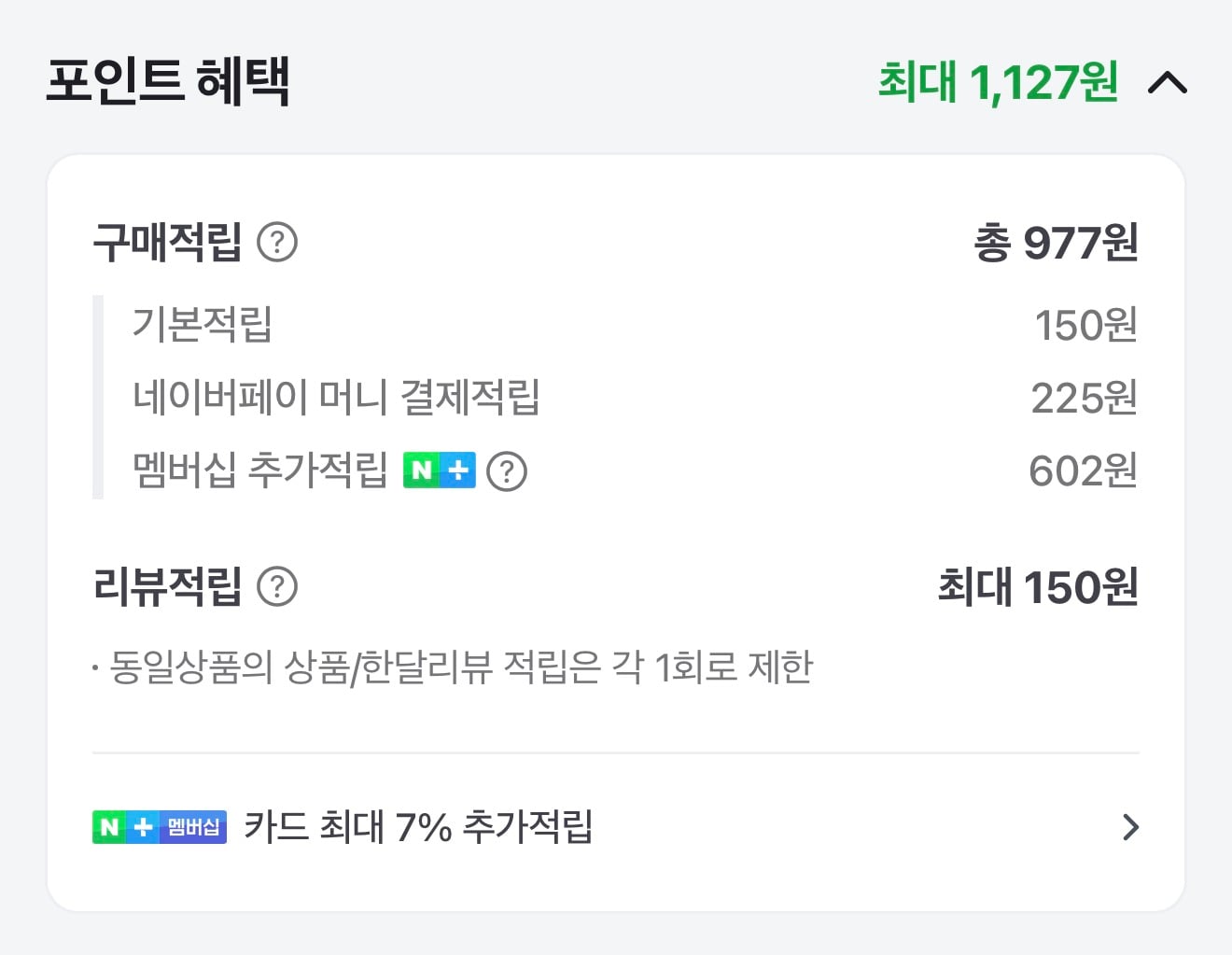The height and width of the screenshot is (955, 1232).
Task: Click the 구매적립 help question mark icon
Action: click(x=277, y=243)
